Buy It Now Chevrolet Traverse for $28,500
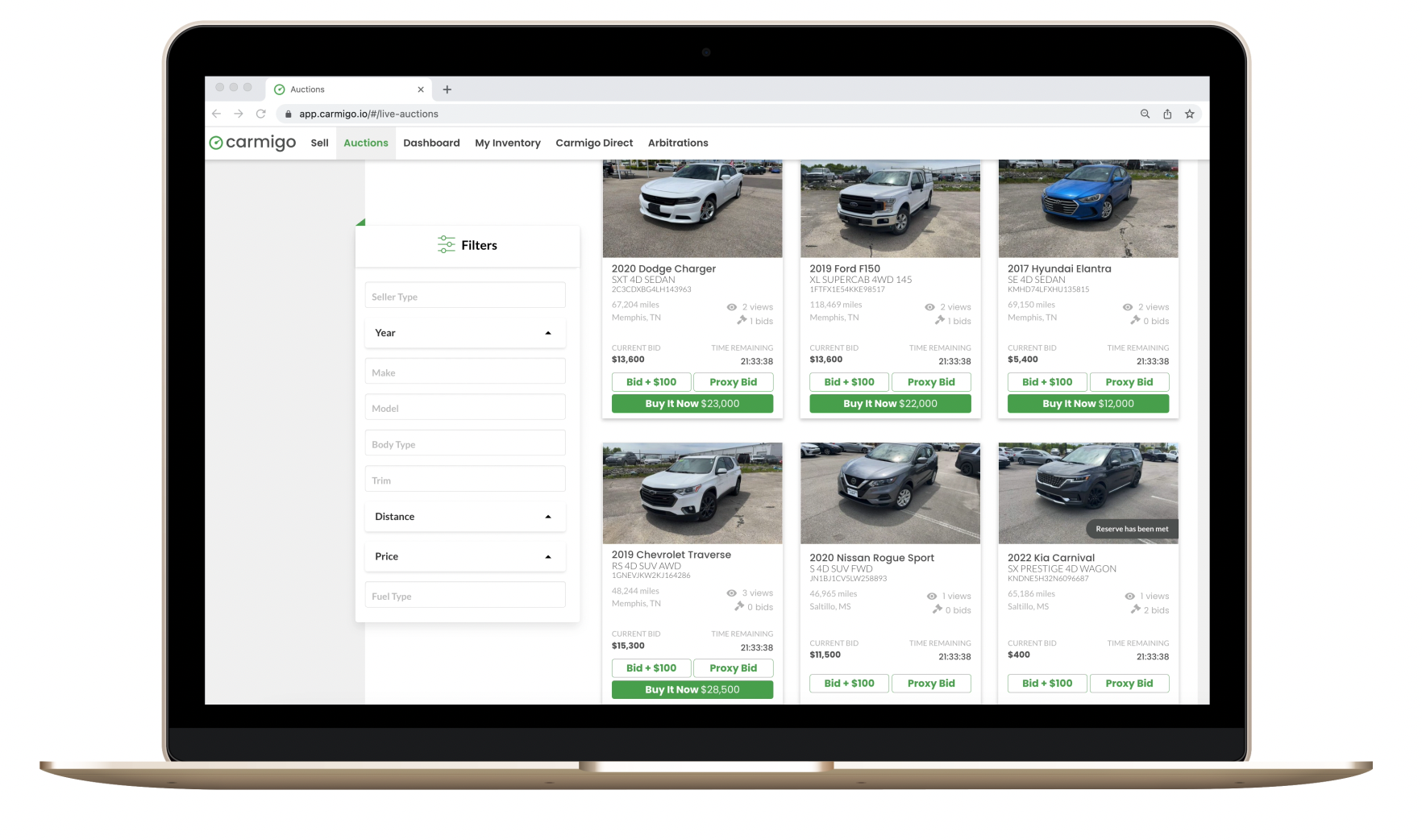Image resolution: width=1422 pixels, height=840 pixels. click(x=692, y=689)
